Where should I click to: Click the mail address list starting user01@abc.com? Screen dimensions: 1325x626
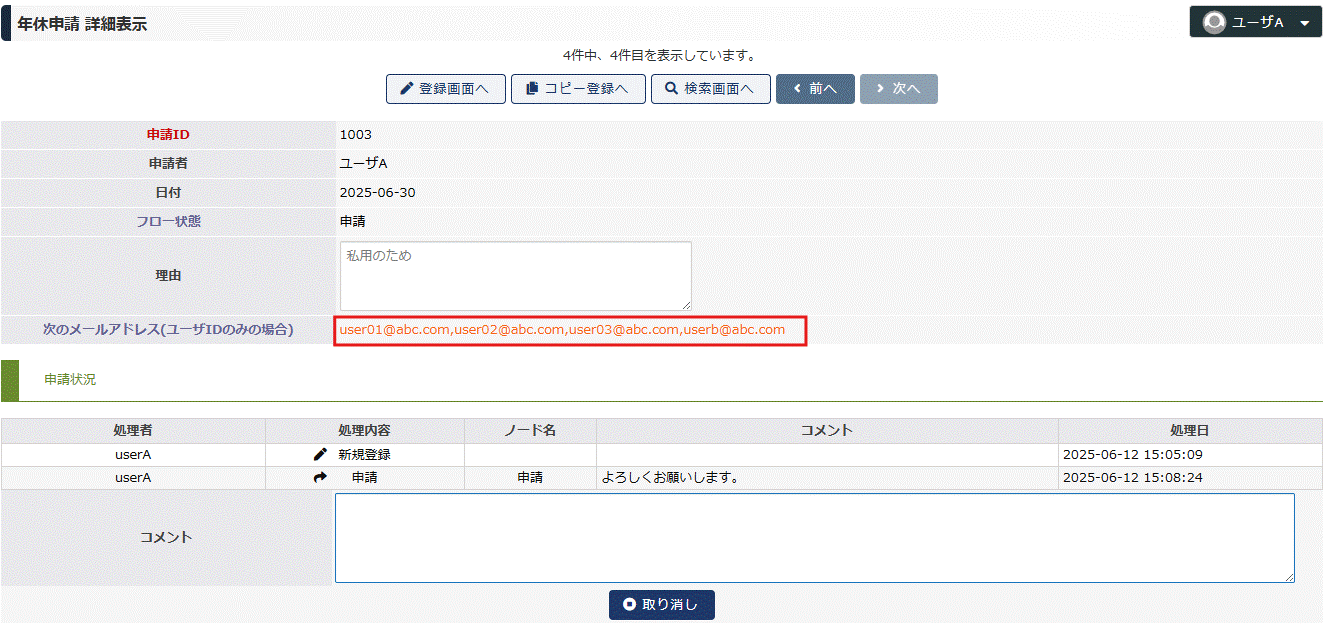pos(562,329)
